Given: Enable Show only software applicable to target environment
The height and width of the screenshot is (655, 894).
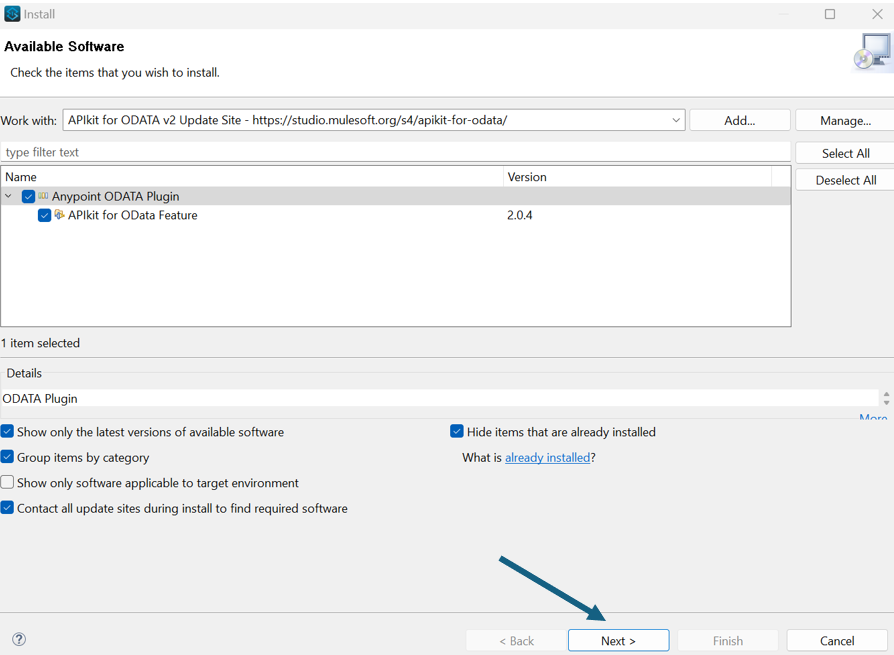Looking at the screenshot, I should click(x=8, y=483).
